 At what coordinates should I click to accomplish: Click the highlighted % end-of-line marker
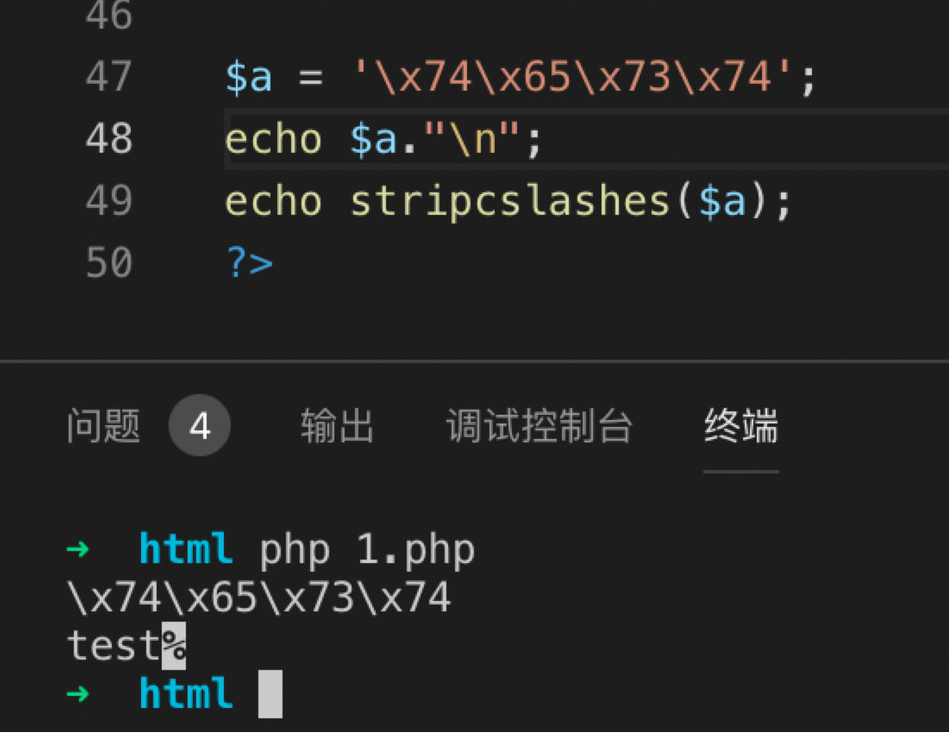click(174, 646)
